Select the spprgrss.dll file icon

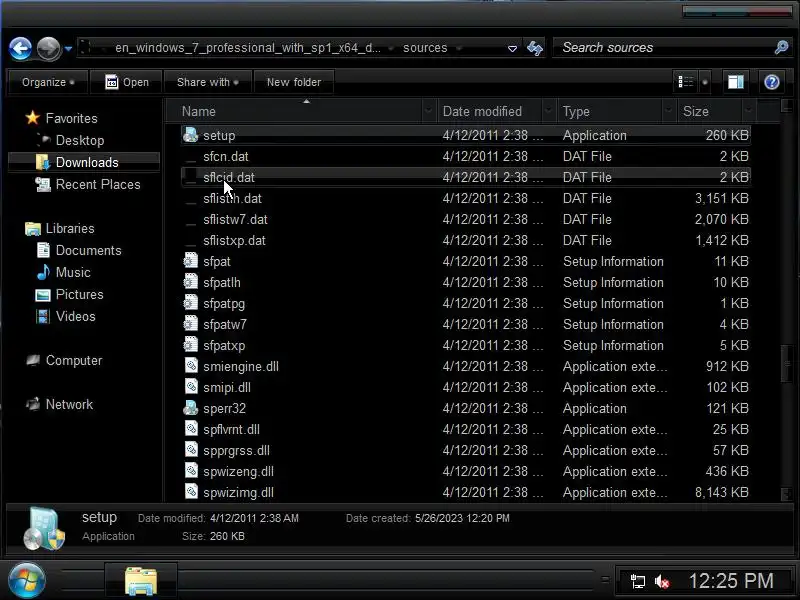click(191, 451)
